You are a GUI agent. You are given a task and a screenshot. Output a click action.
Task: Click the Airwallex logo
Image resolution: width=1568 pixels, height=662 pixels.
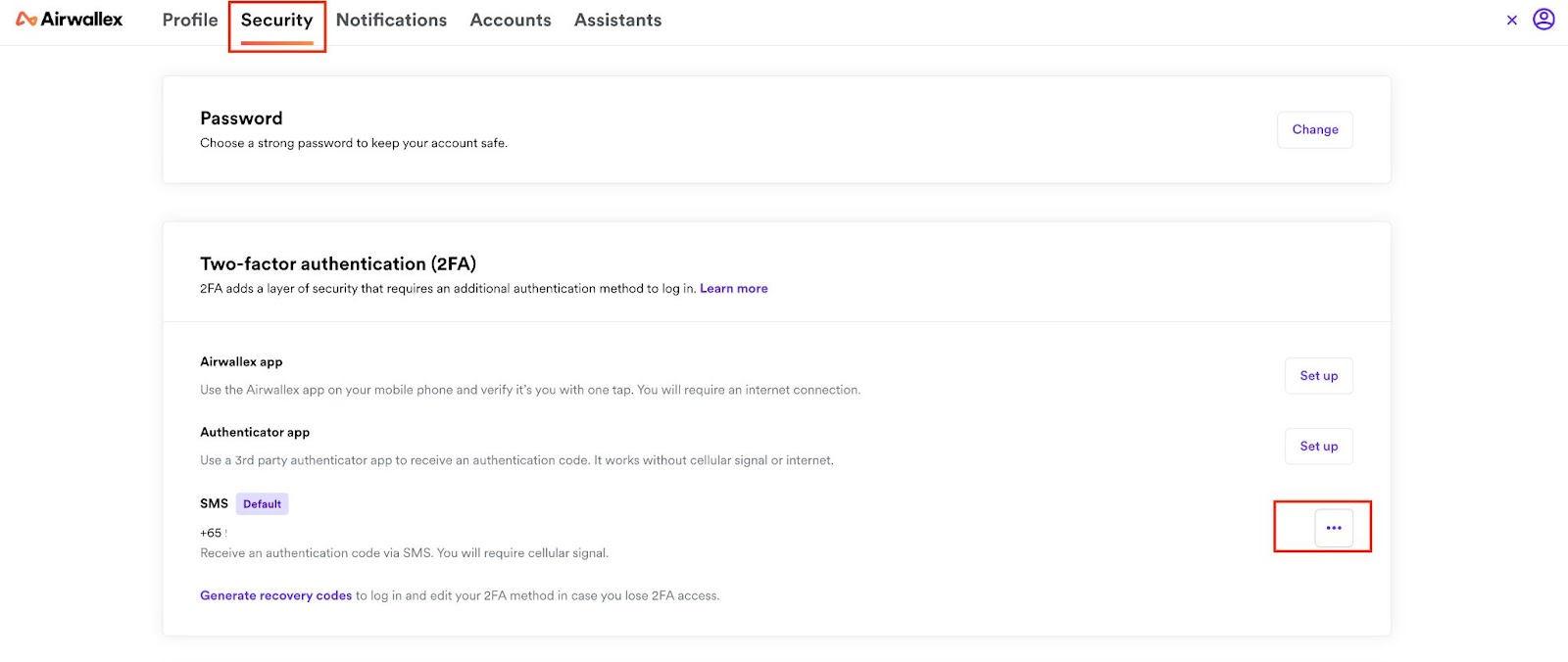[70, 20]
